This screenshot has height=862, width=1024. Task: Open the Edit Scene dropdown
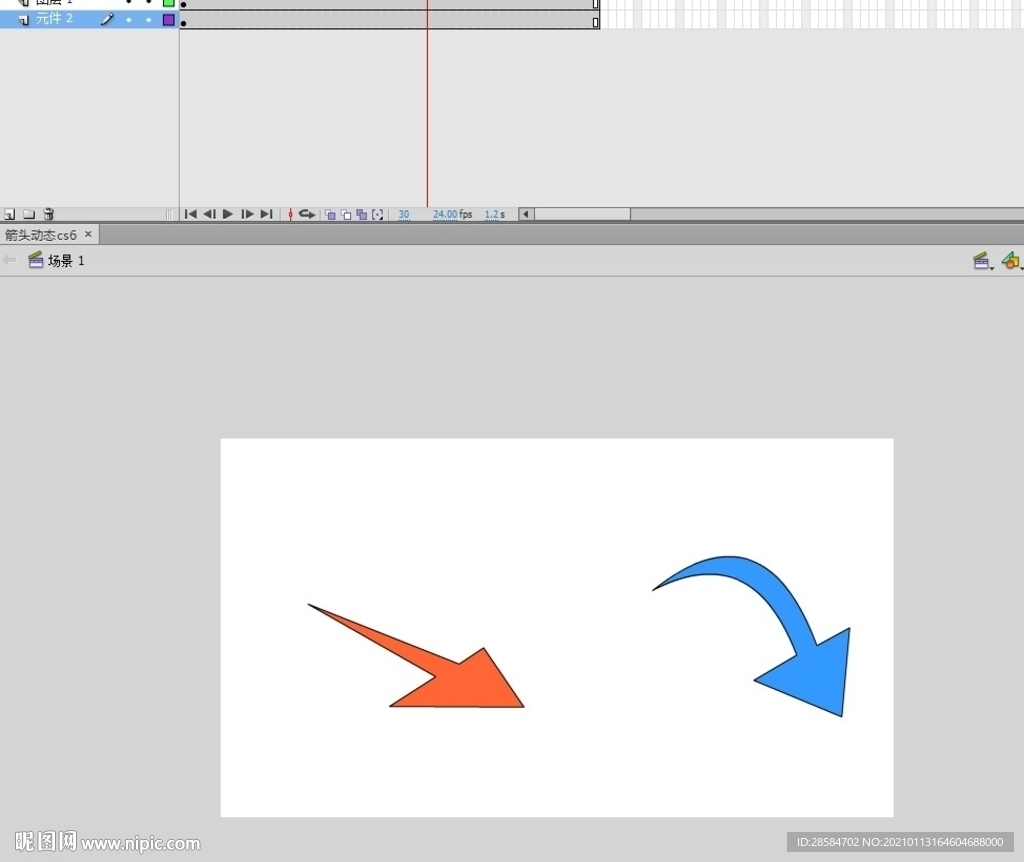(983, 261)
